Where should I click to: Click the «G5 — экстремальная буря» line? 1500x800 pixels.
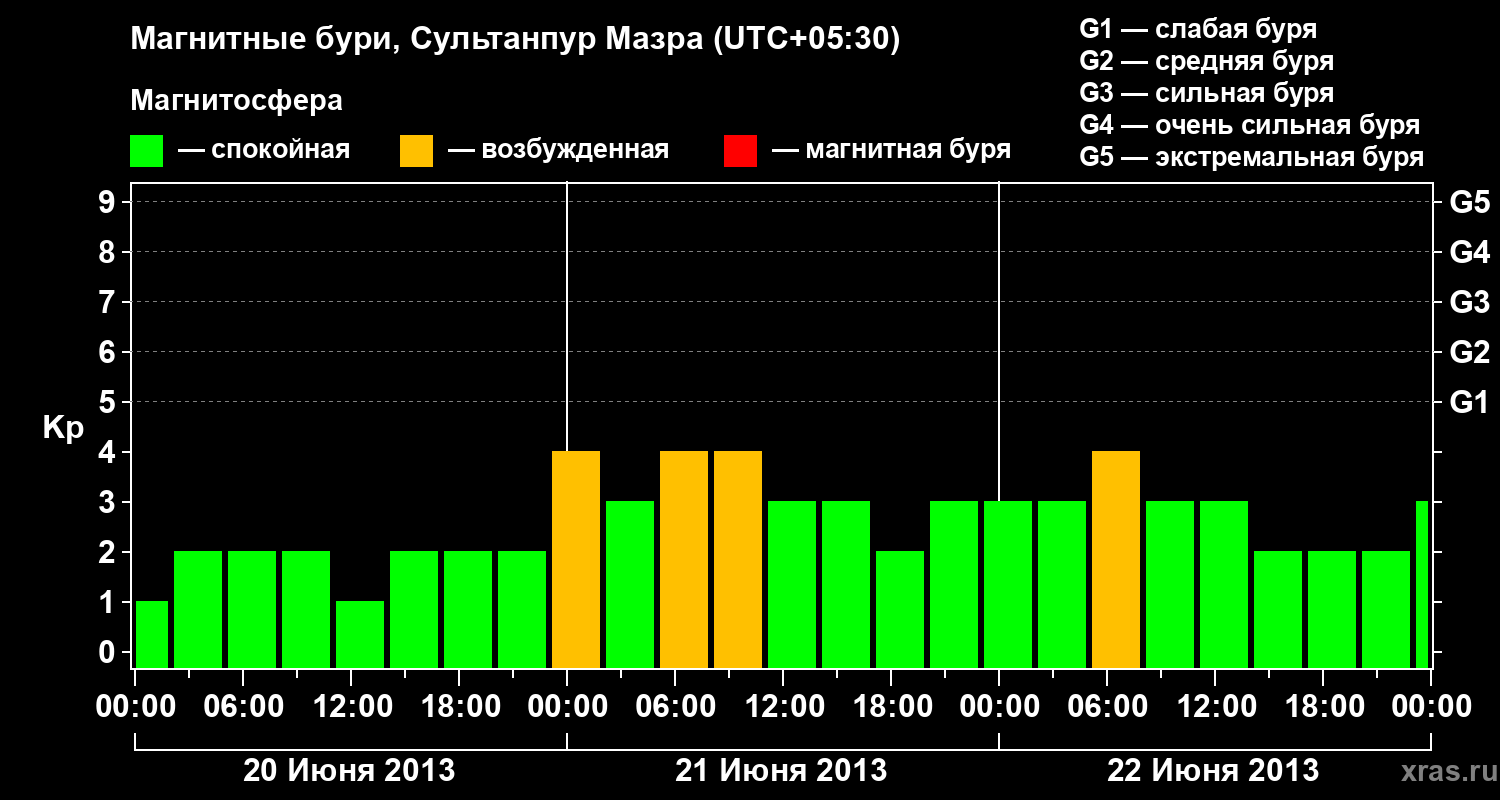(x=1251, y=157)
